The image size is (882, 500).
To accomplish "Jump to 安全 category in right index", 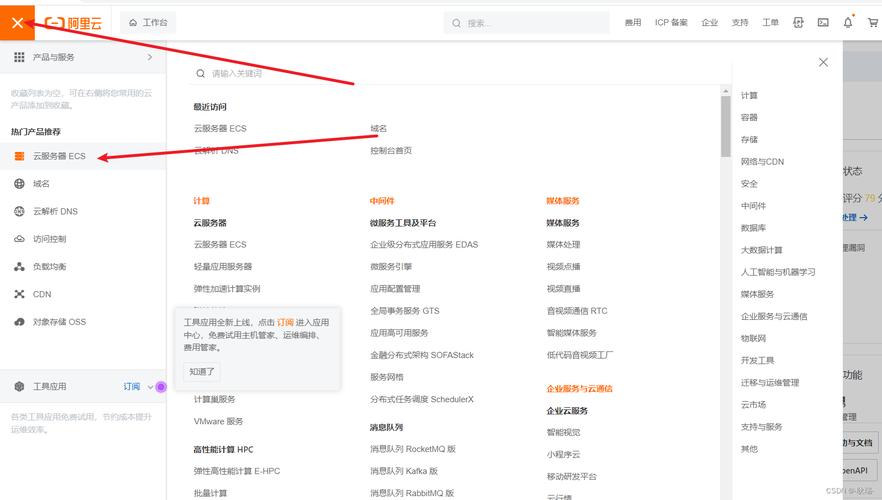I will [749, 183].
